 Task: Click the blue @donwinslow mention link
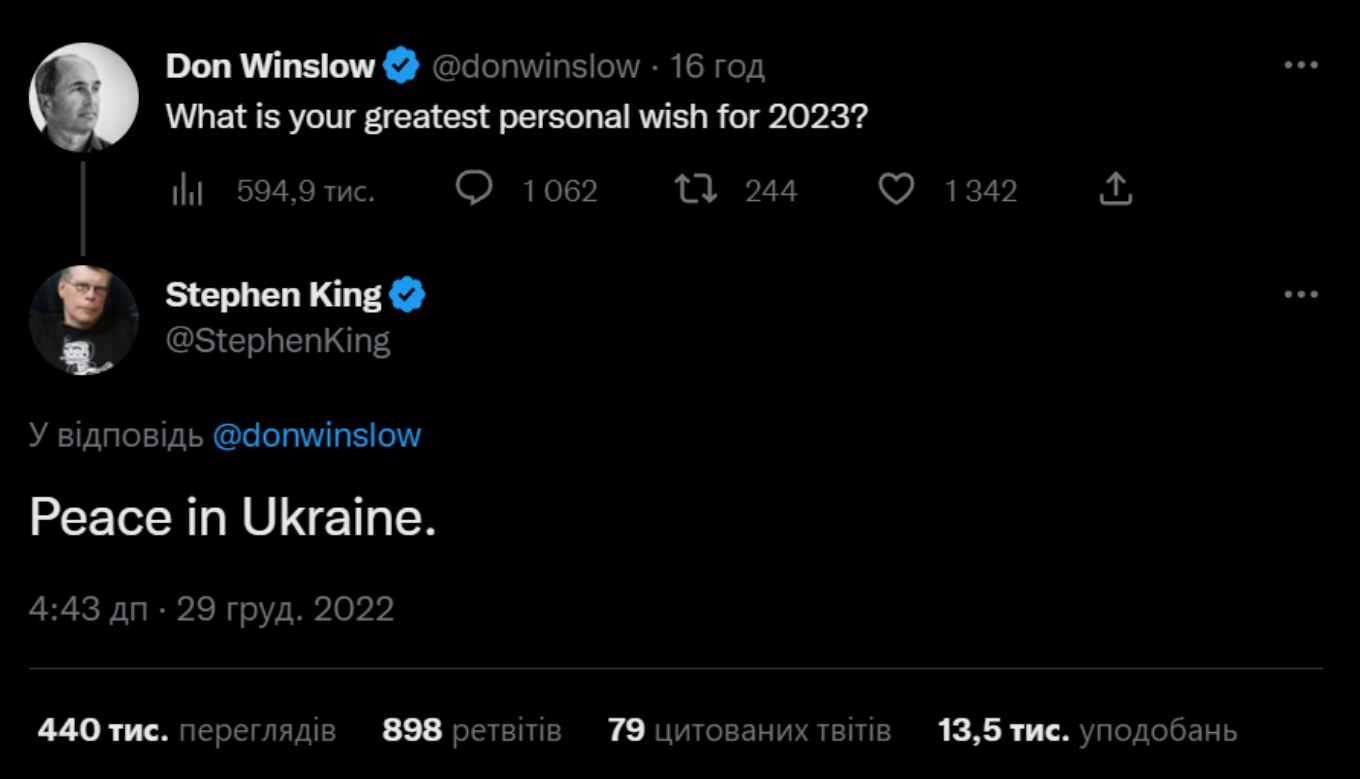317,436
